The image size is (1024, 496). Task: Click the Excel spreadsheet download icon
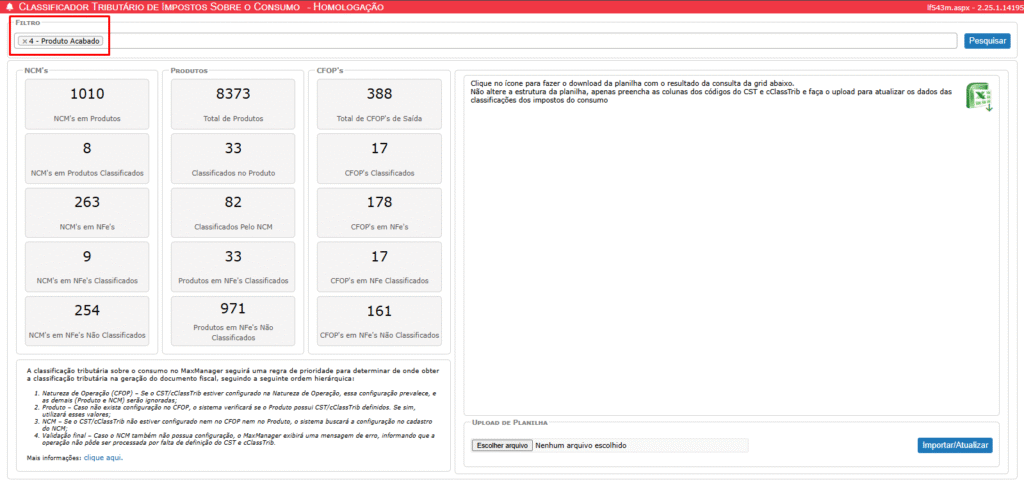coord(977,96)
